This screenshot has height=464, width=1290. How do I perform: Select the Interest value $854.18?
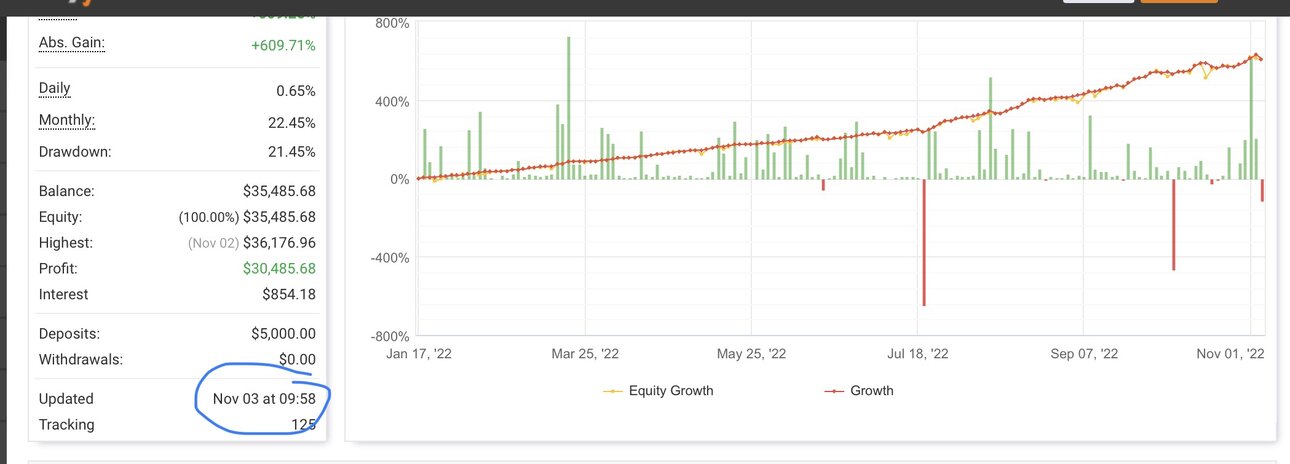(x=287, y=295)
